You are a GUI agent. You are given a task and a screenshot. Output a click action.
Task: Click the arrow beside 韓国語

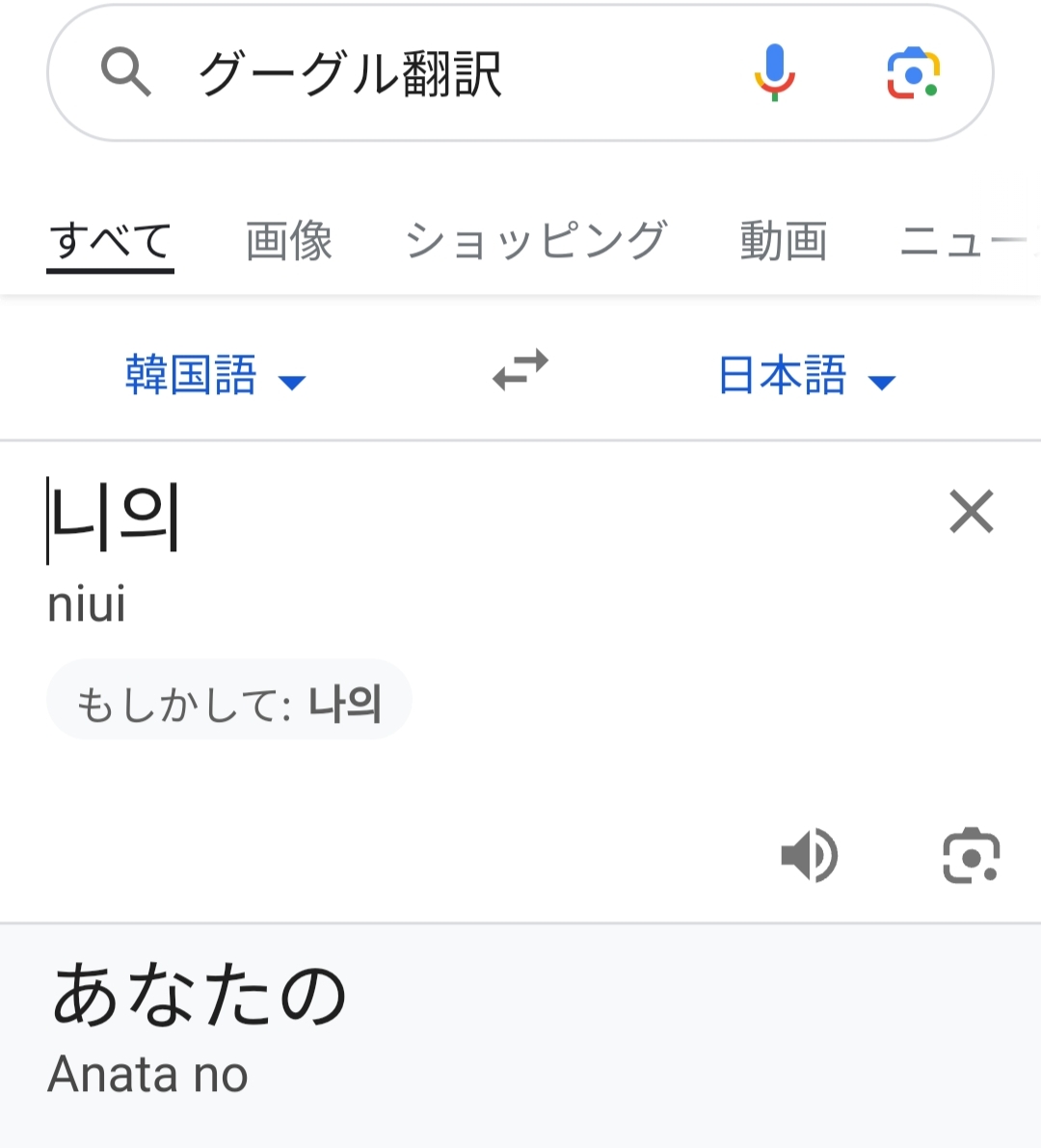(x=291, y=383)
